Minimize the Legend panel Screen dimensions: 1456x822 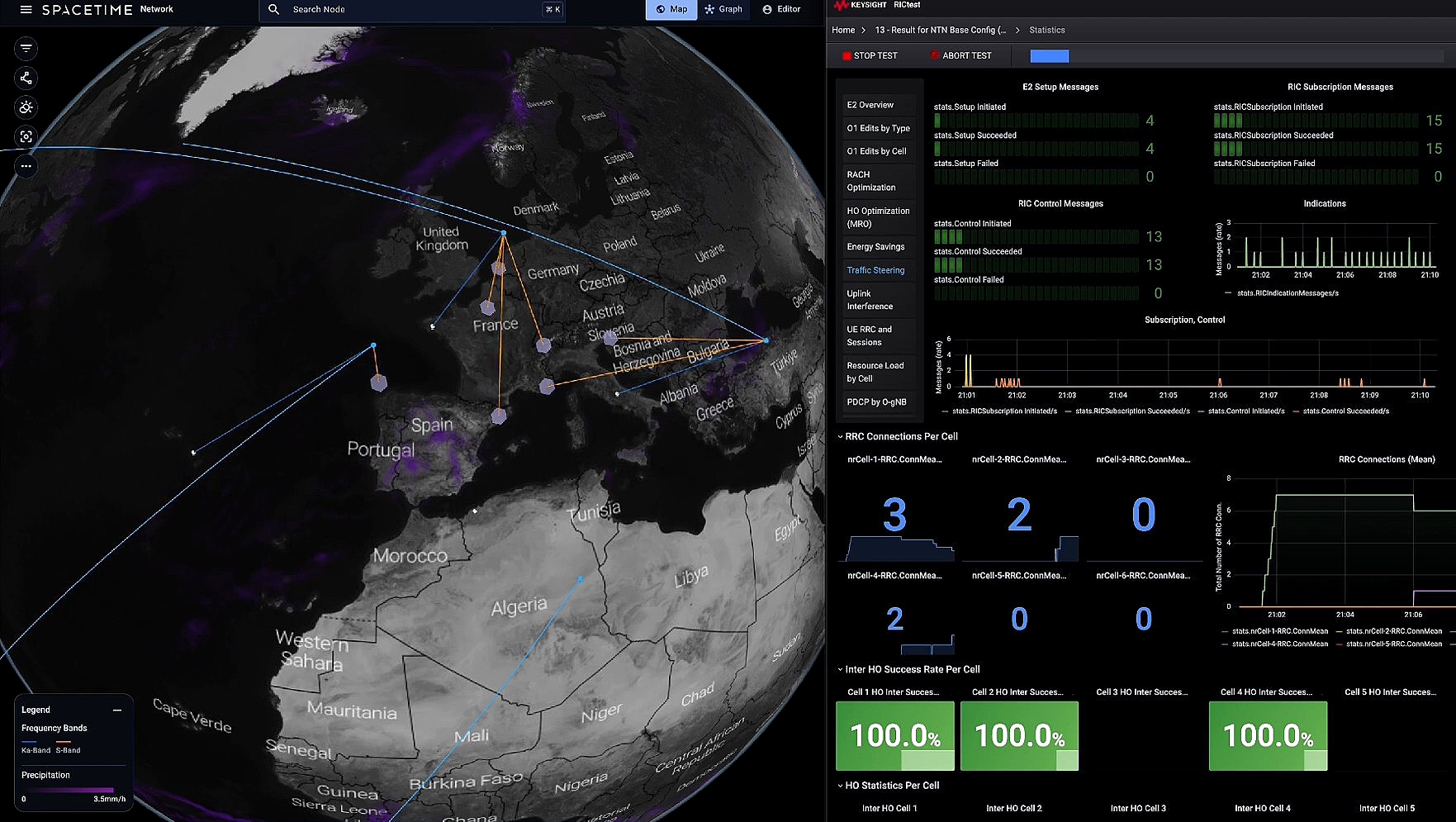pyautogui.click(x=117, y=710)
